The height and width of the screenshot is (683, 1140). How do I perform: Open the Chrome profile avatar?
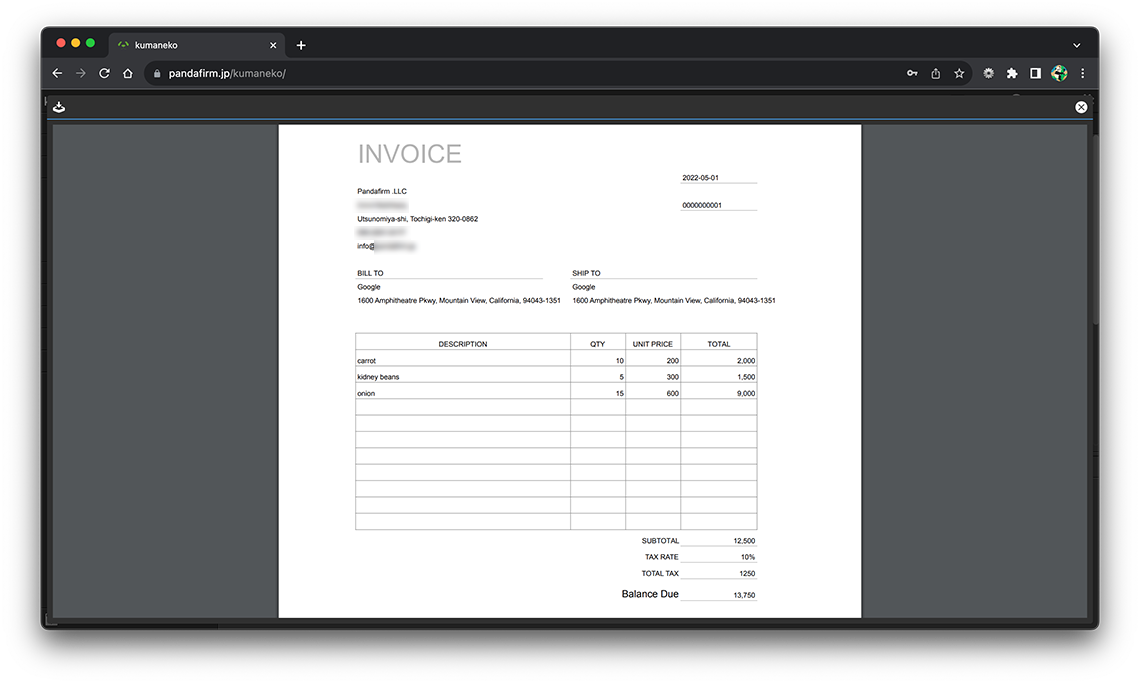1059,73
